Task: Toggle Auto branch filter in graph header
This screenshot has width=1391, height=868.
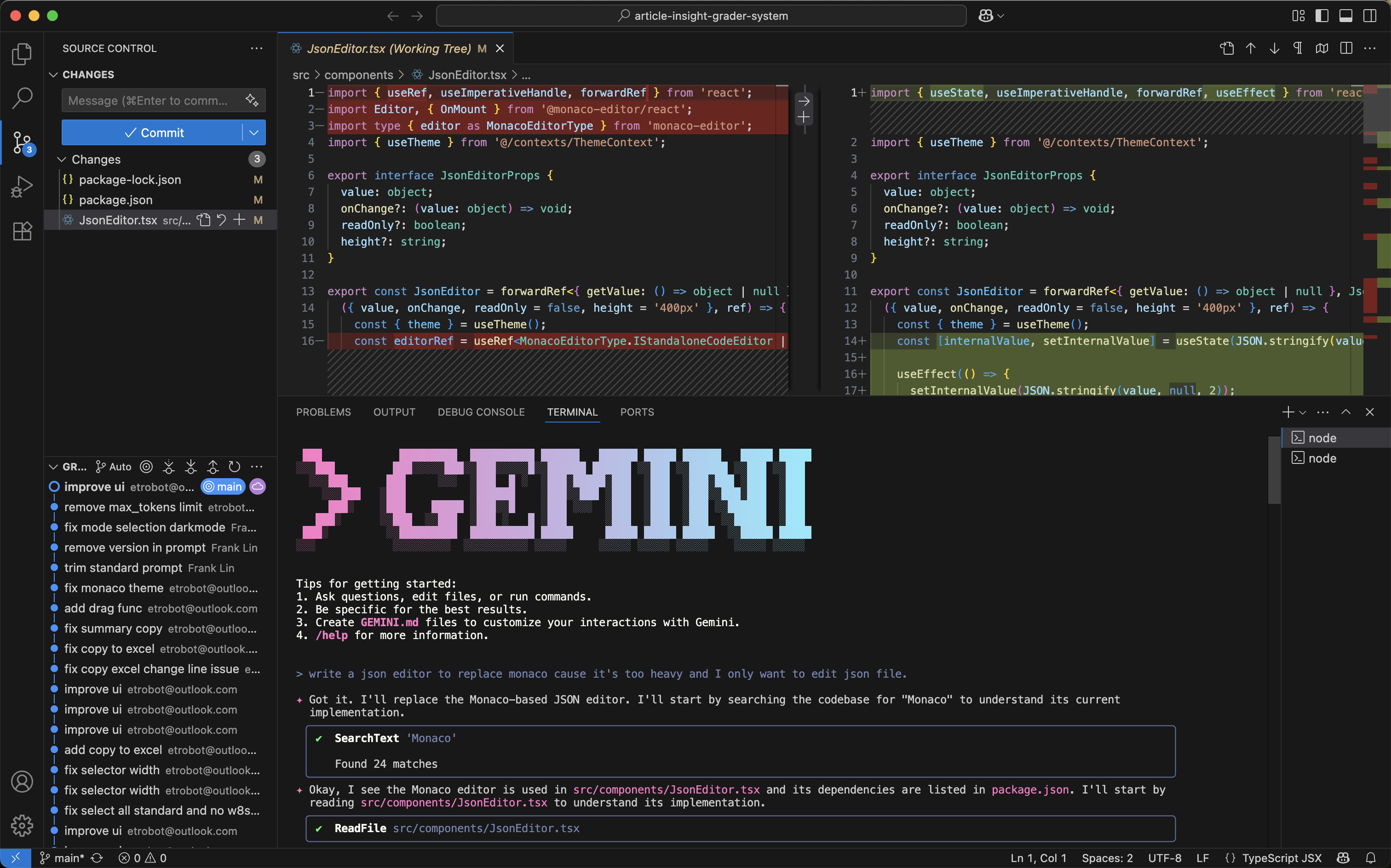Action: [113, 467]
